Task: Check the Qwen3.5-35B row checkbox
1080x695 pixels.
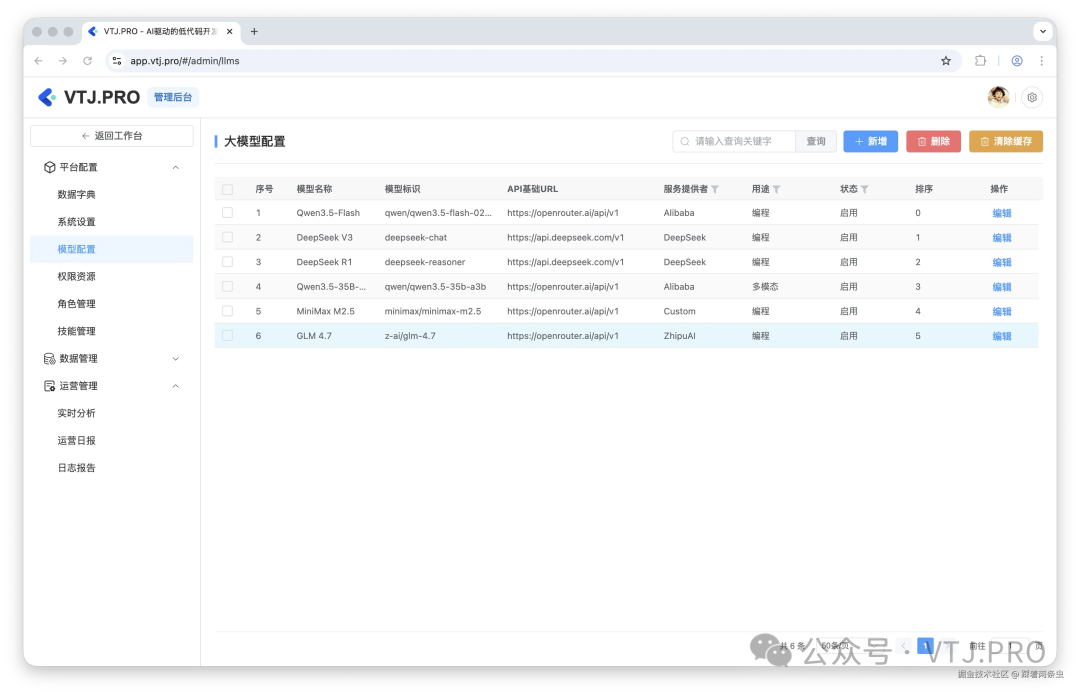Action: point(227,287)
